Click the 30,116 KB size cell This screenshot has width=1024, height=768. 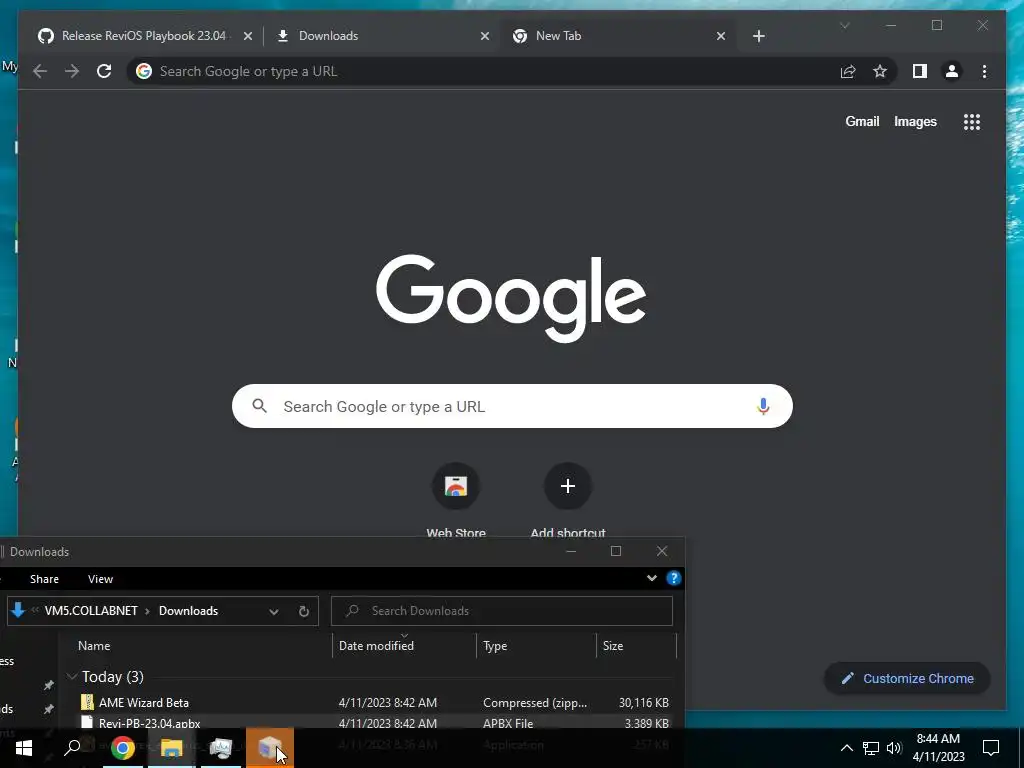(643, 703)
